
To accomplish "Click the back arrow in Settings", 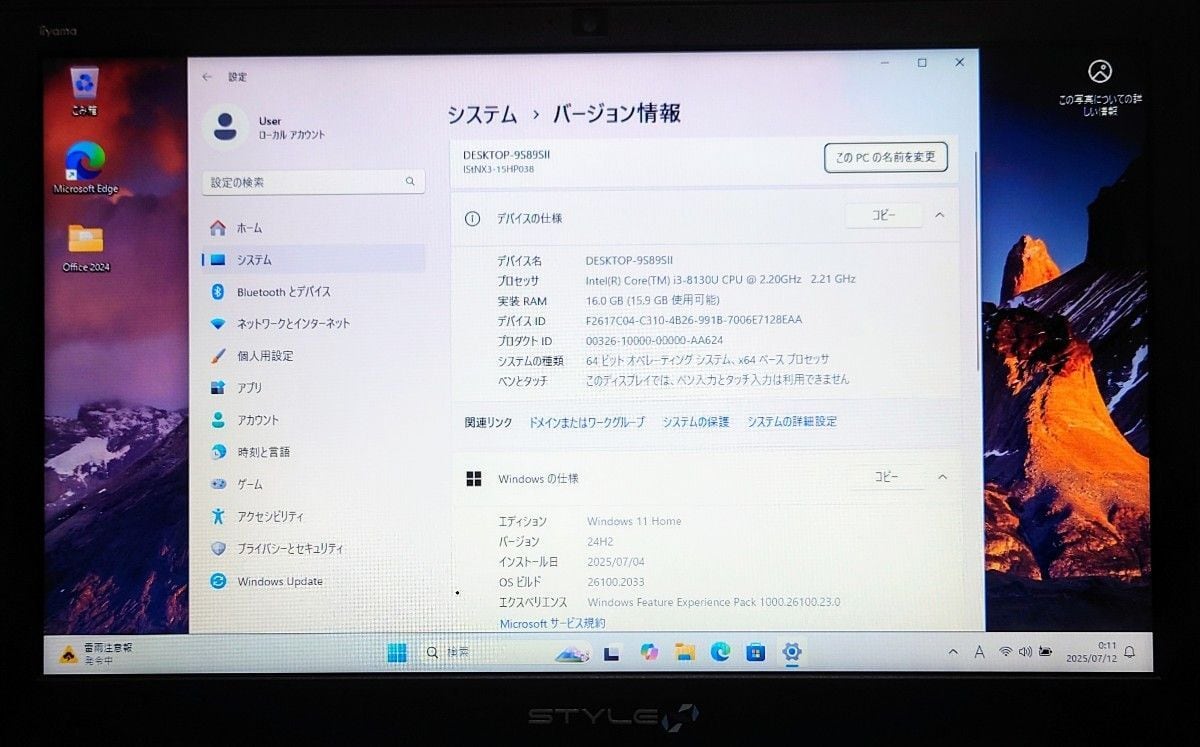I will 207,77.
